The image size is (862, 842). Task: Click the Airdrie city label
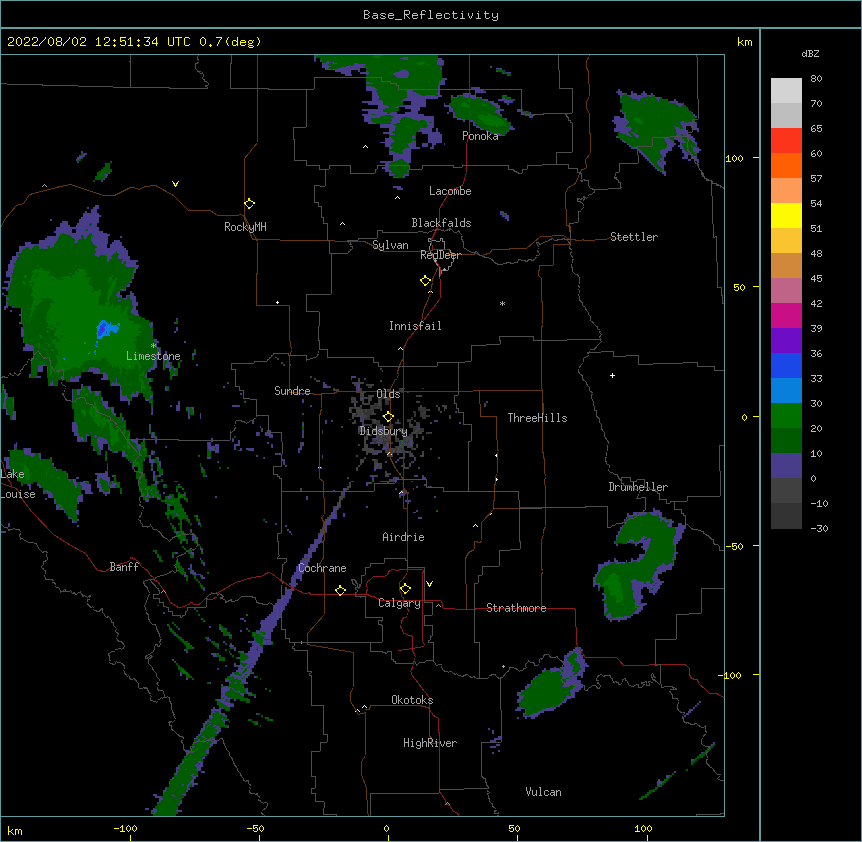tap(403, 537)
